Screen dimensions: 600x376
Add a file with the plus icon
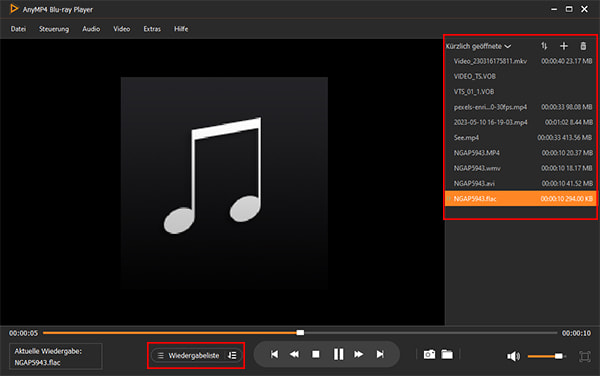coord(564,46)
